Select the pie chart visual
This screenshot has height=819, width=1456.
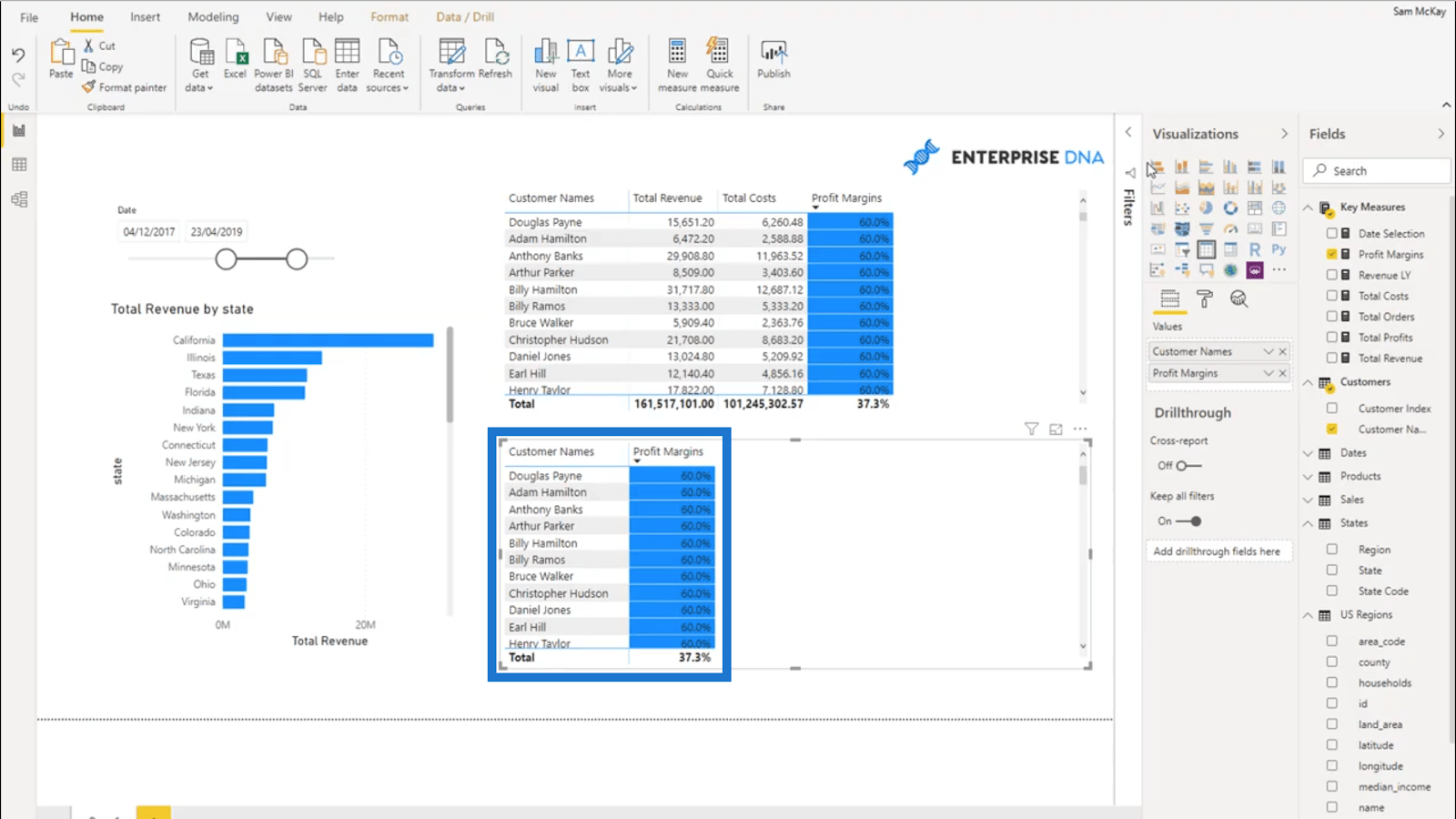point(1206,207)
